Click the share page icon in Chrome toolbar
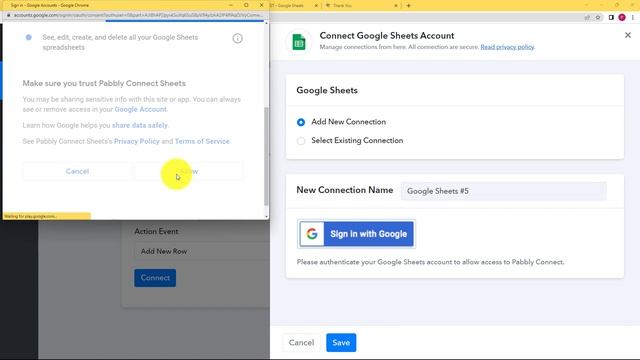The width and height of the screenshot is (640, 360). point(587,18)
